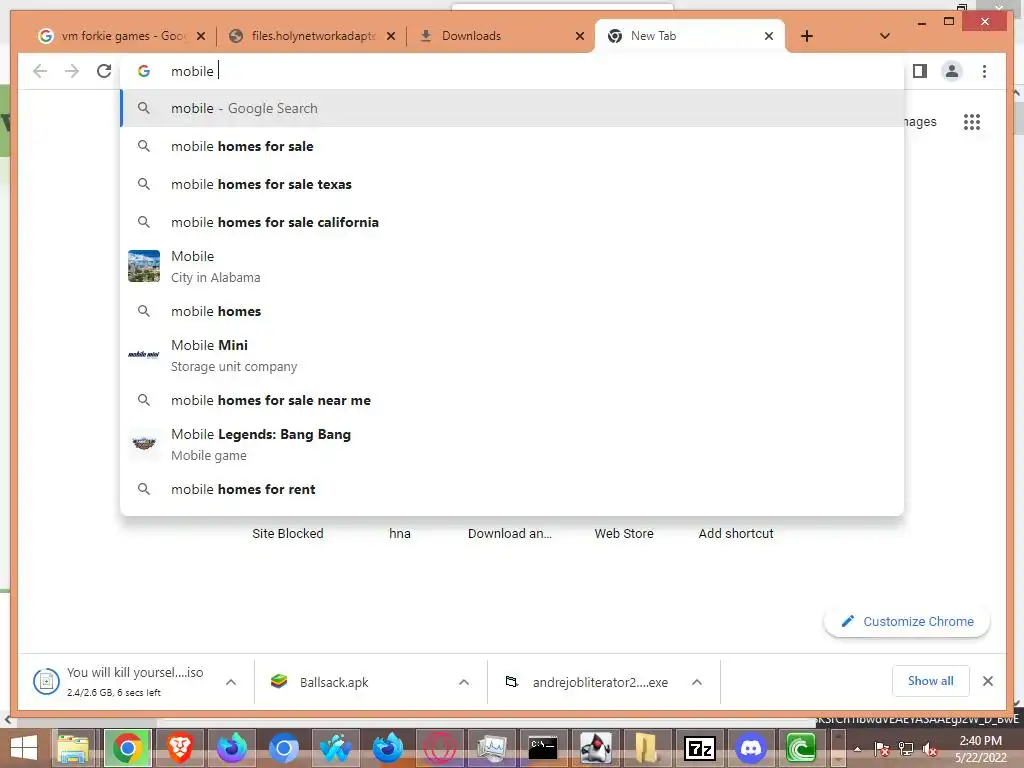Choose 'mobile homes for sale near me'
This screenshot has height=768, width=1024.
tap(513, 400)
